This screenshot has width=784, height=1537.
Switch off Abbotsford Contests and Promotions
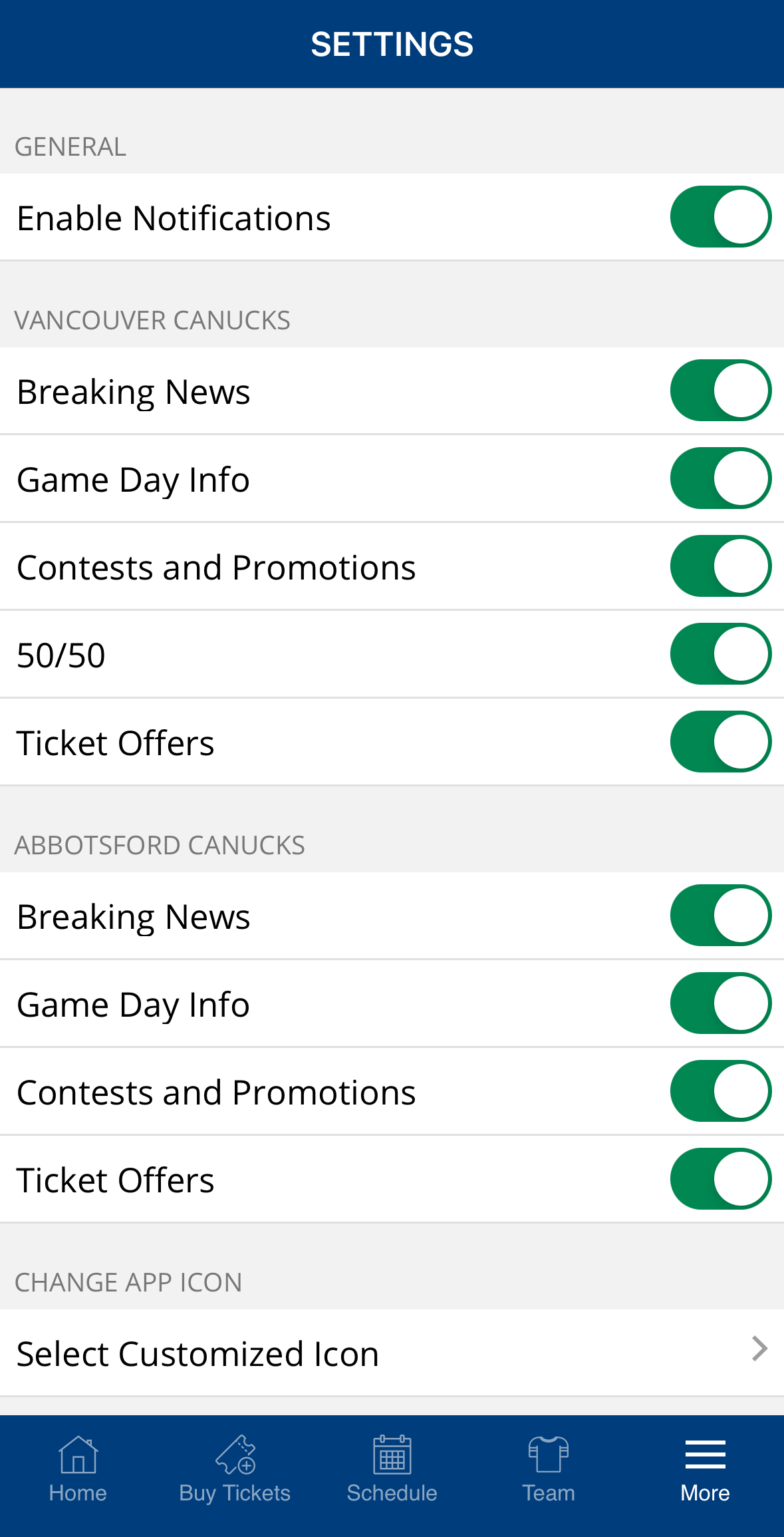(721, 1091)
